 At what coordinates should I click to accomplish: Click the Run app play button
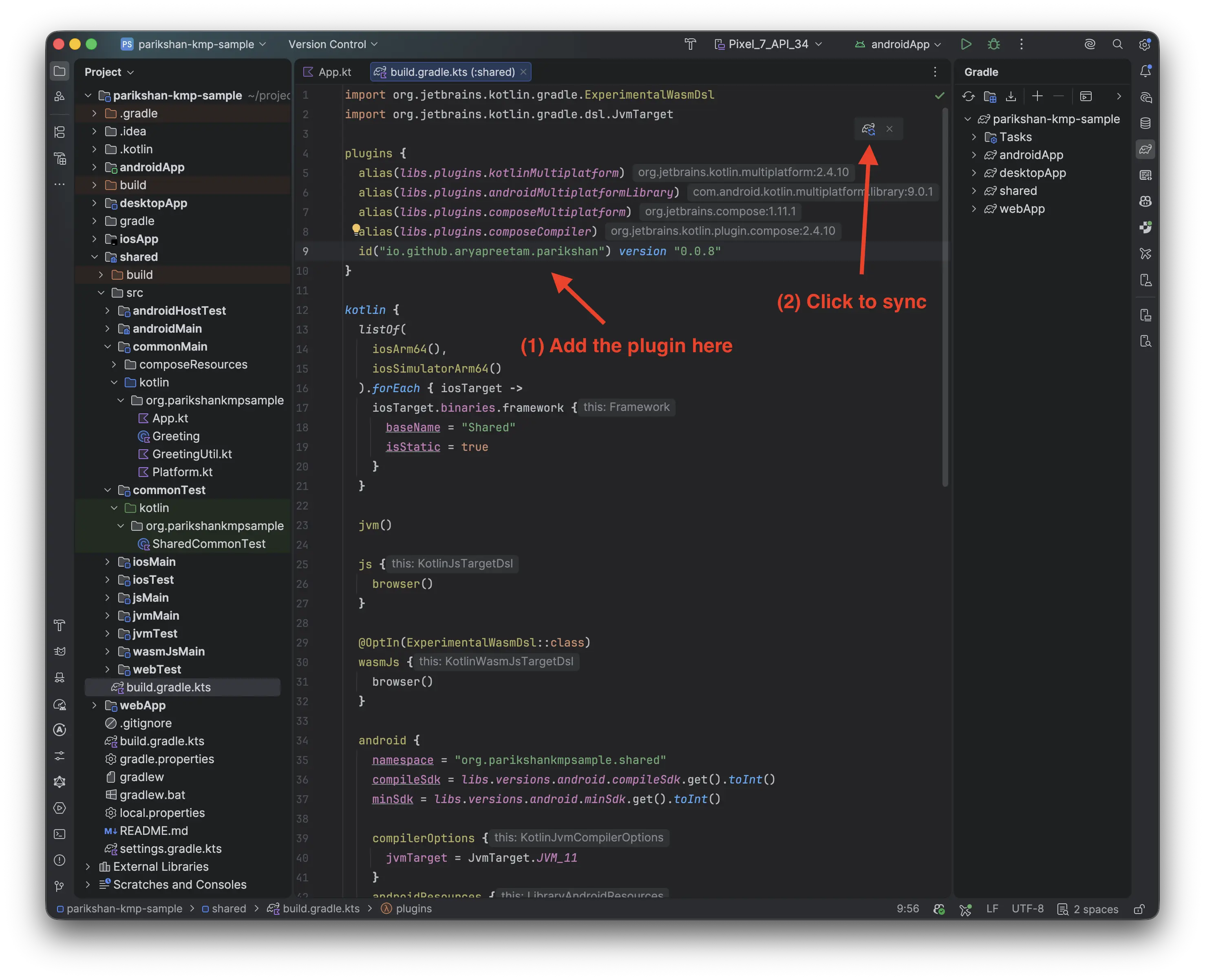[x=966, y=44]
